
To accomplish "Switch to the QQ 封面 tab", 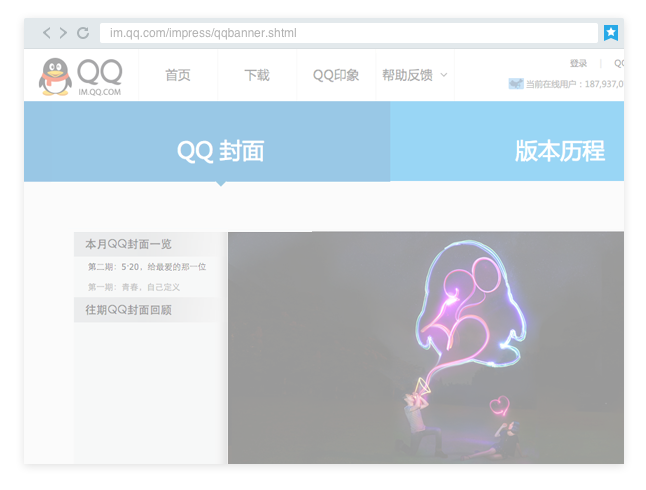I will click(207, 141).
